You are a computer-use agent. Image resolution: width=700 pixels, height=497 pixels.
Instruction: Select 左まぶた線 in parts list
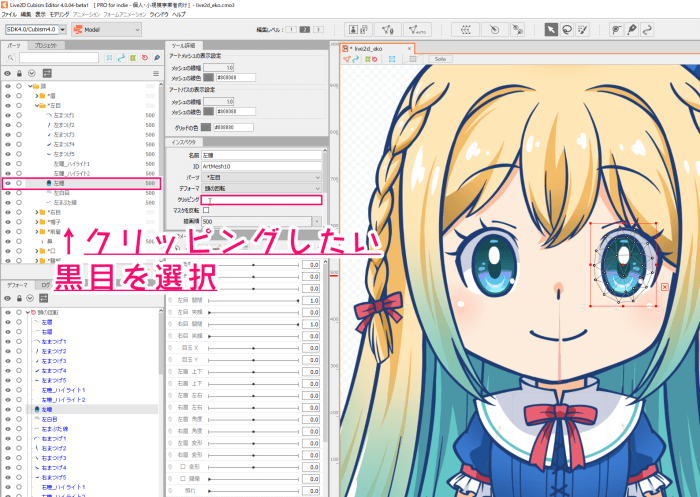tap(65, 202)
